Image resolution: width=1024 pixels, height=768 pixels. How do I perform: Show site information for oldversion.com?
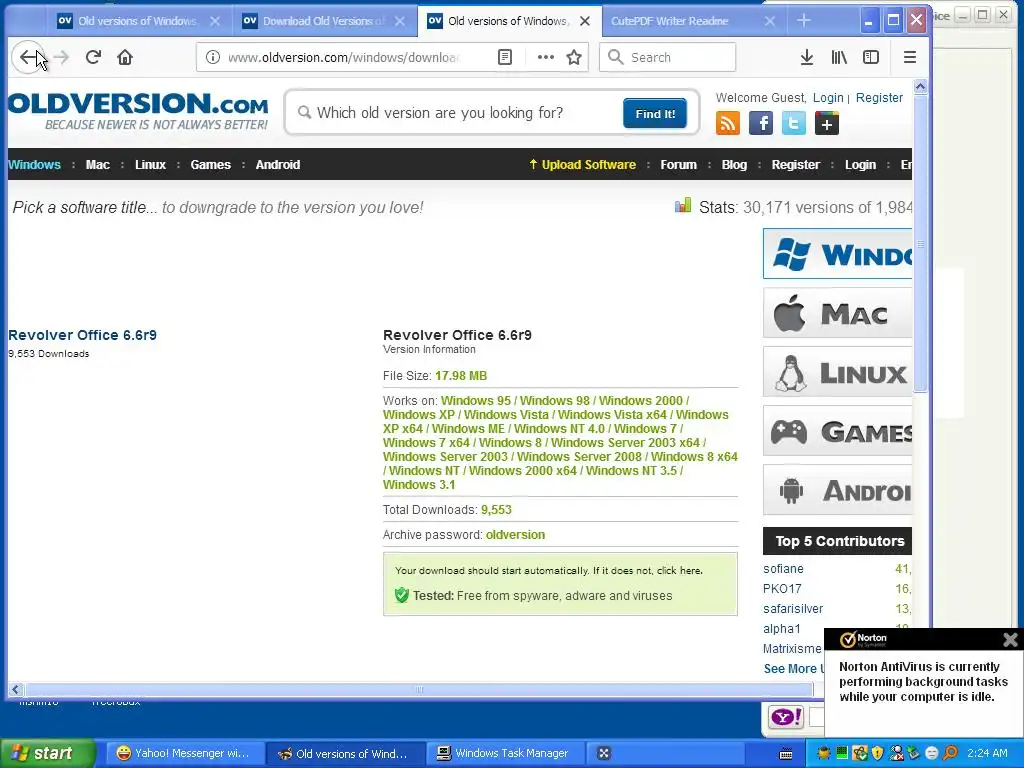(213, 57)
